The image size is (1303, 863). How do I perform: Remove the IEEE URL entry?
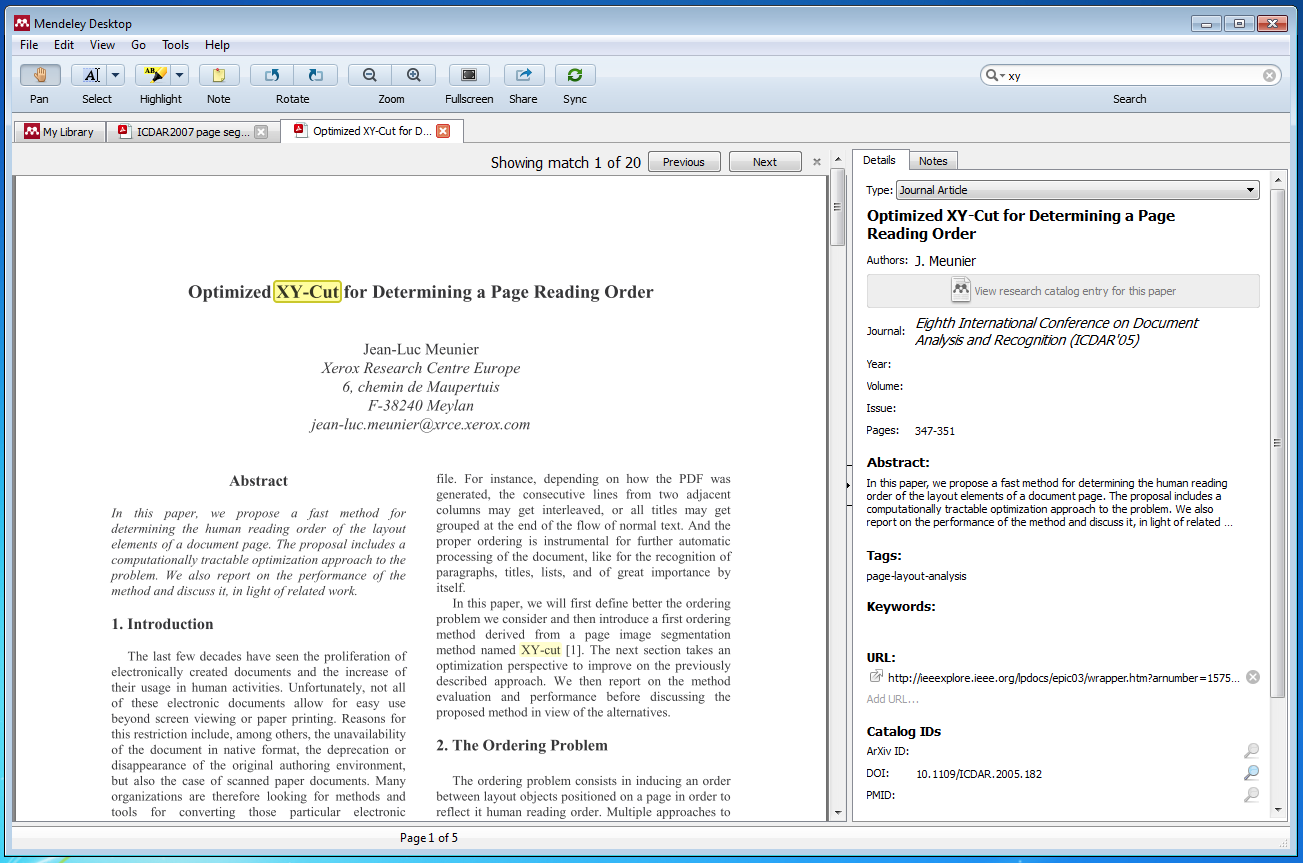pyautogui.click(x=1251, y=676)
